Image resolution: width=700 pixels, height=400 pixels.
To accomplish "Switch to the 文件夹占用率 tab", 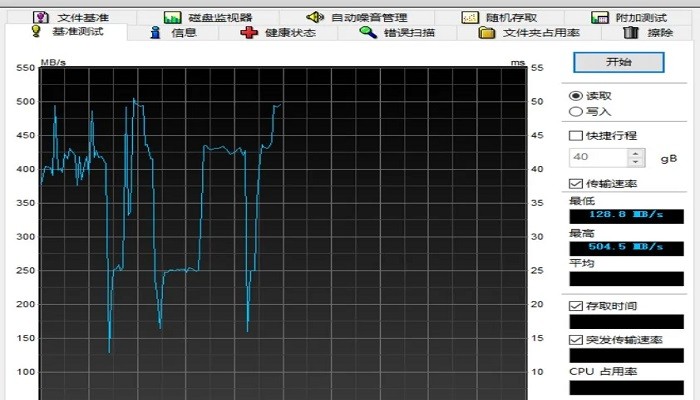I will point(530,33).
